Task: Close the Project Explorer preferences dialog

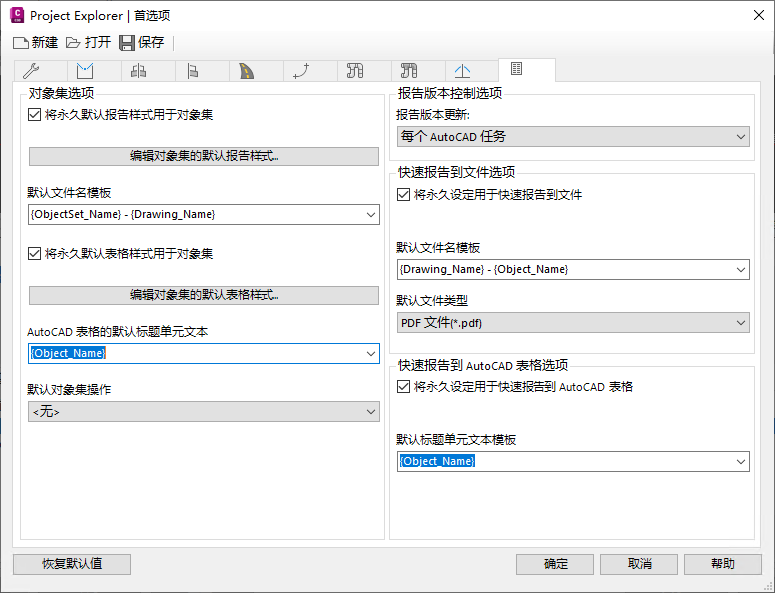Action: 759,15
